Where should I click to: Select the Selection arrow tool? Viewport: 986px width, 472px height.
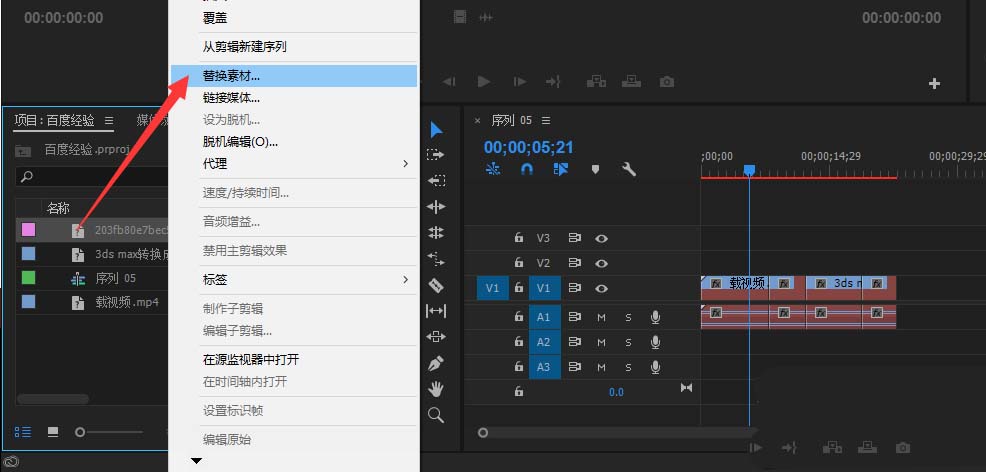coord(436,130)
